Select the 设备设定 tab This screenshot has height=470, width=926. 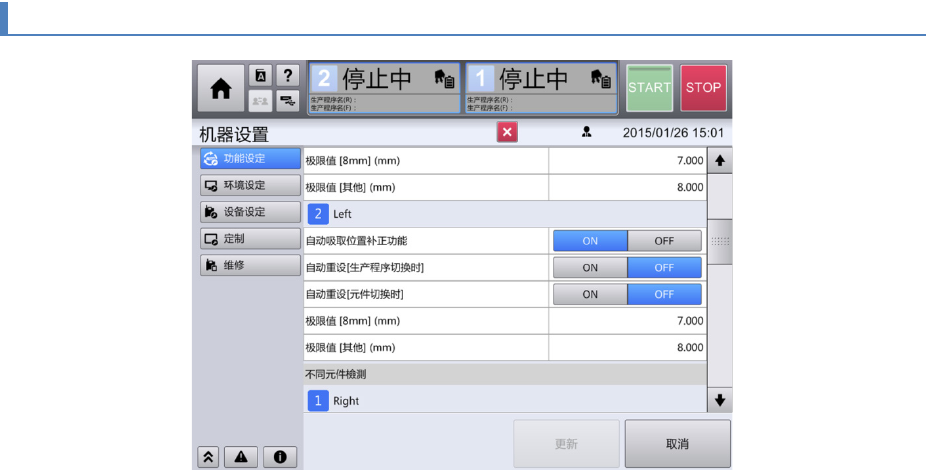pyautogui.click(x=250, y=212)
